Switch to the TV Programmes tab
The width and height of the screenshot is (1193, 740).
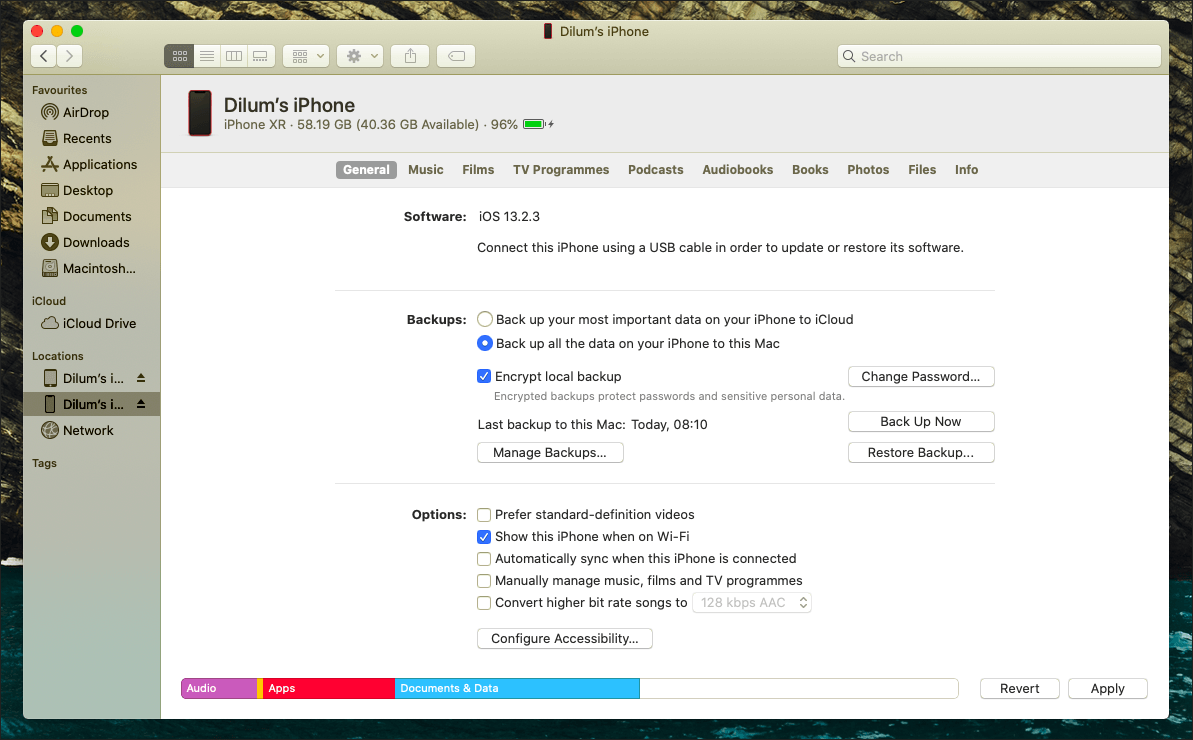pyautogui.click(x=561, y=170)
